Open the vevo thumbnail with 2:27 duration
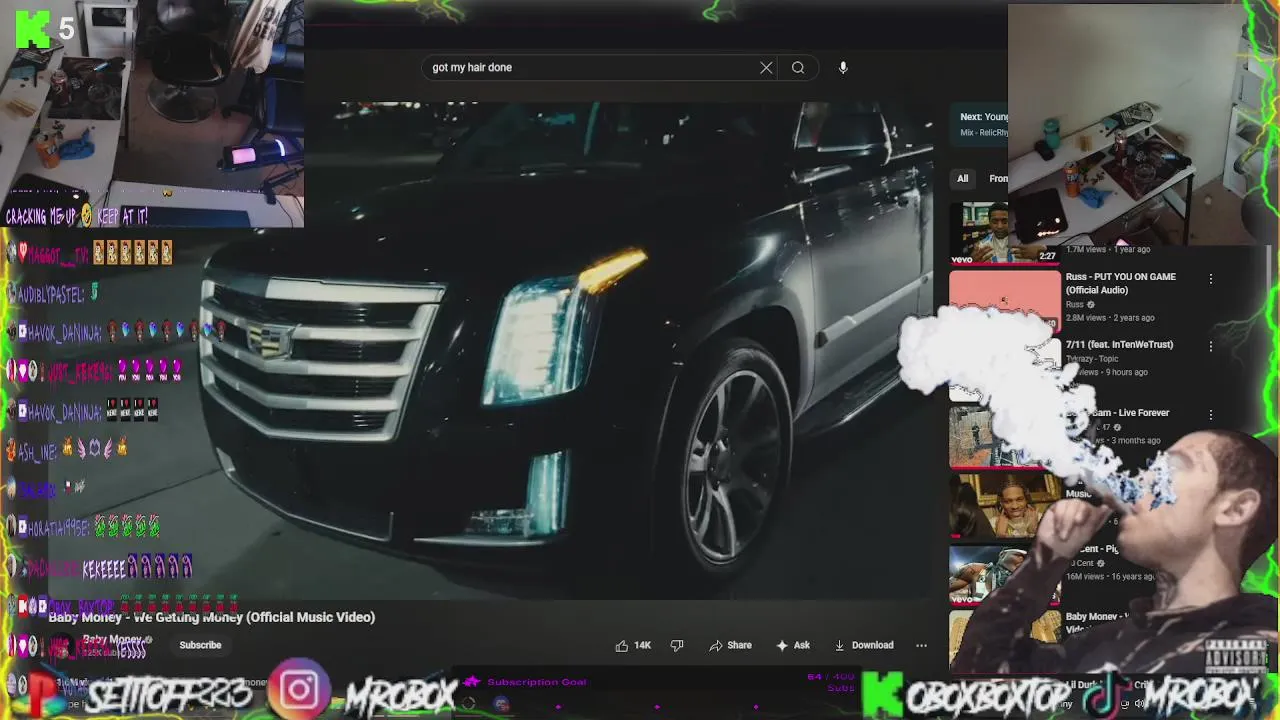This screenshot has width=1280, height=720. pyautogui.click(x=1004, y=233)
